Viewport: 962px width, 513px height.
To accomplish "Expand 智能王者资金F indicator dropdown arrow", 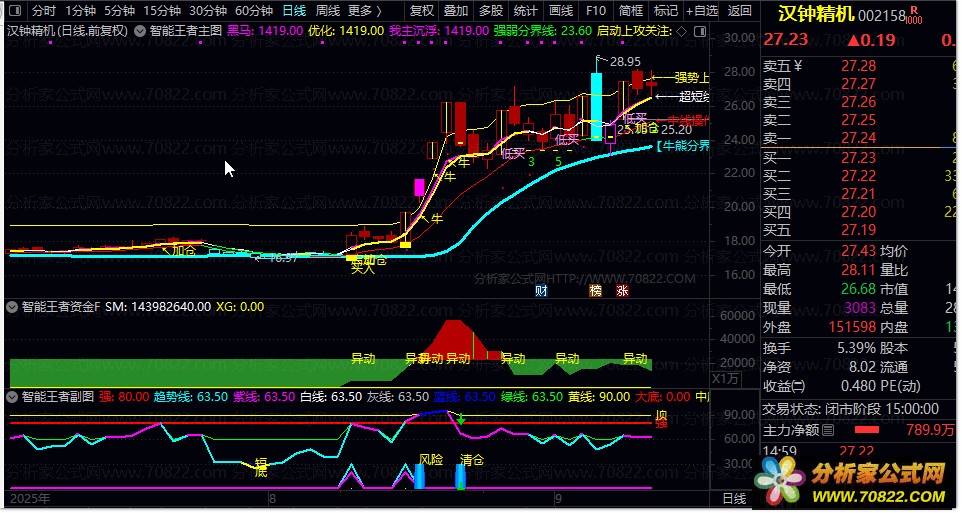I will (x=12, y=307).
